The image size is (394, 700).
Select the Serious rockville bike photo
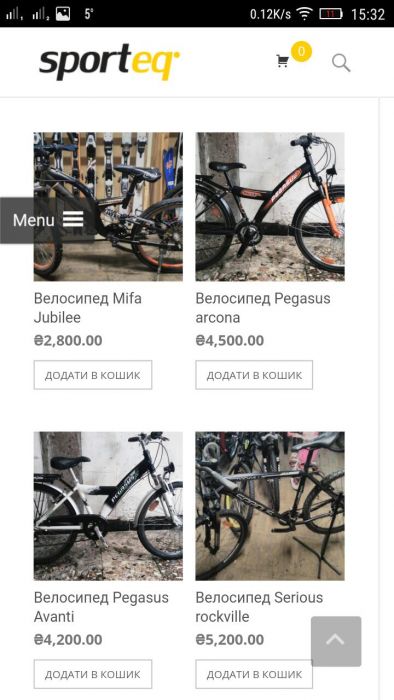[270, 506]
